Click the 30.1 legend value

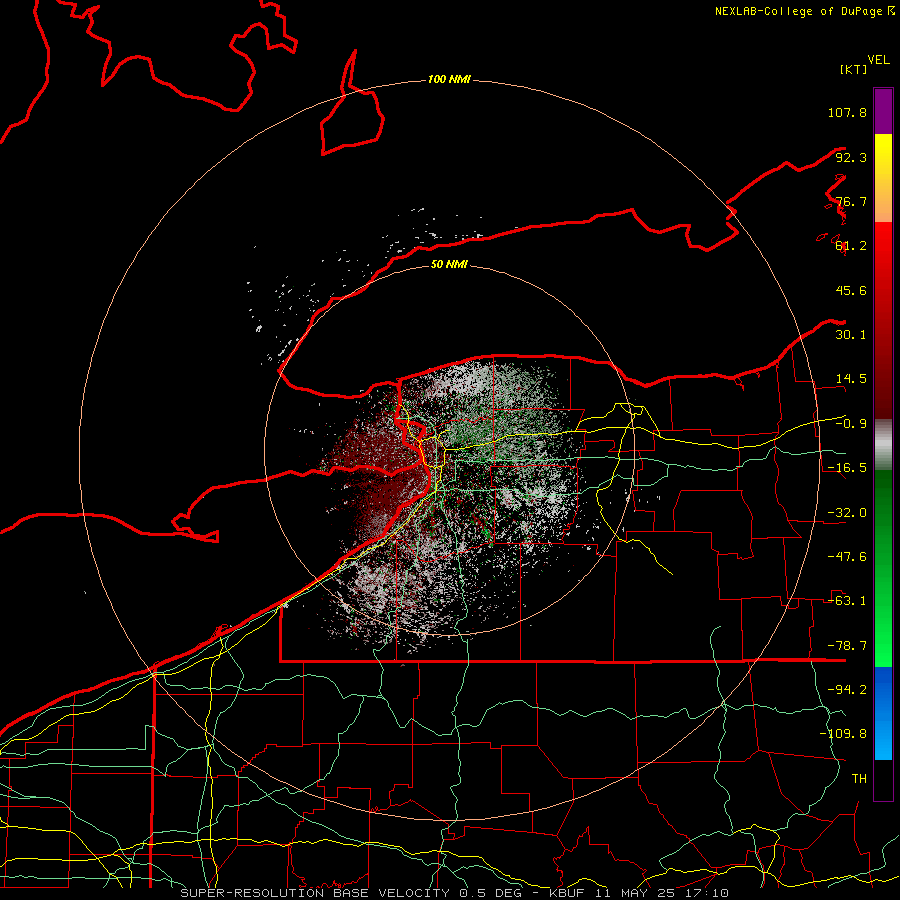pos(851,335)
